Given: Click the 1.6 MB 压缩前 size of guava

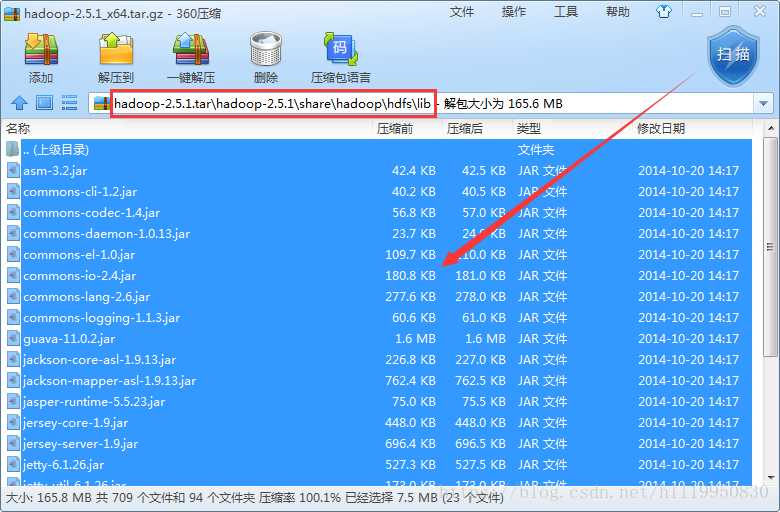Looking at the screenshot, I should 415,338.
